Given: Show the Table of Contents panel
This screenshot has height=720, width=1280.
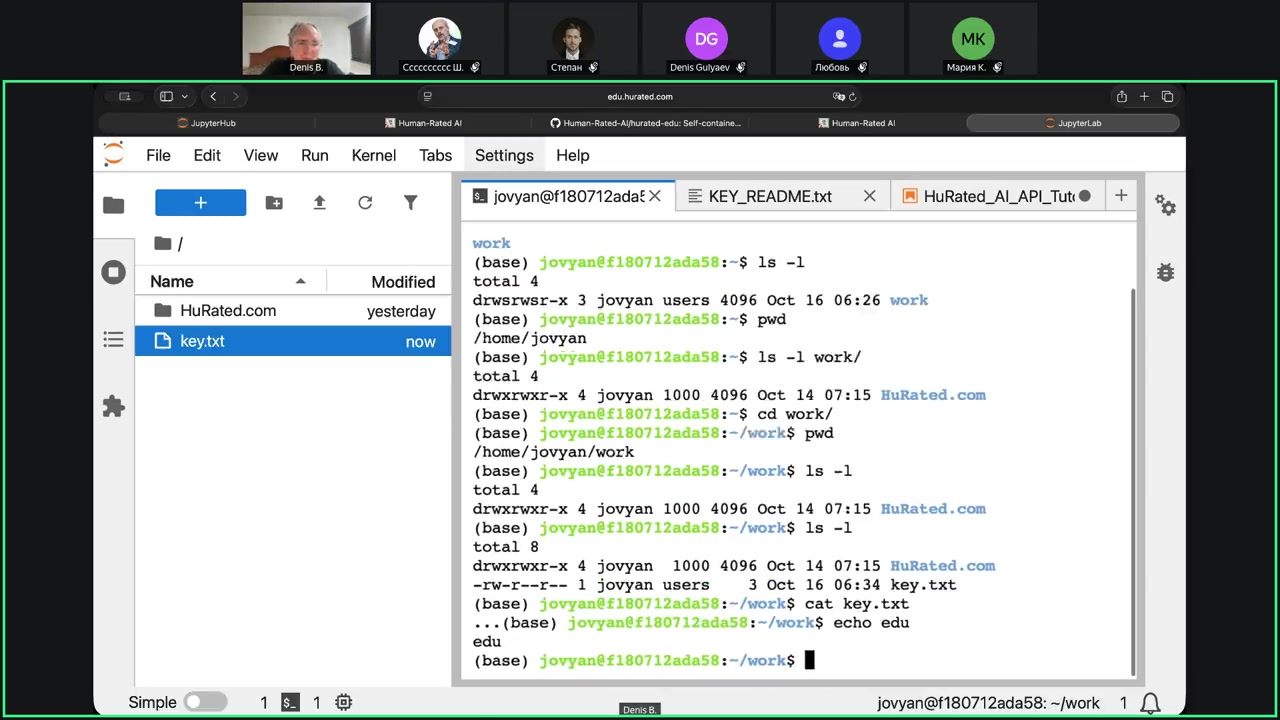Looking at the screenshot, I should coord(113,340).
